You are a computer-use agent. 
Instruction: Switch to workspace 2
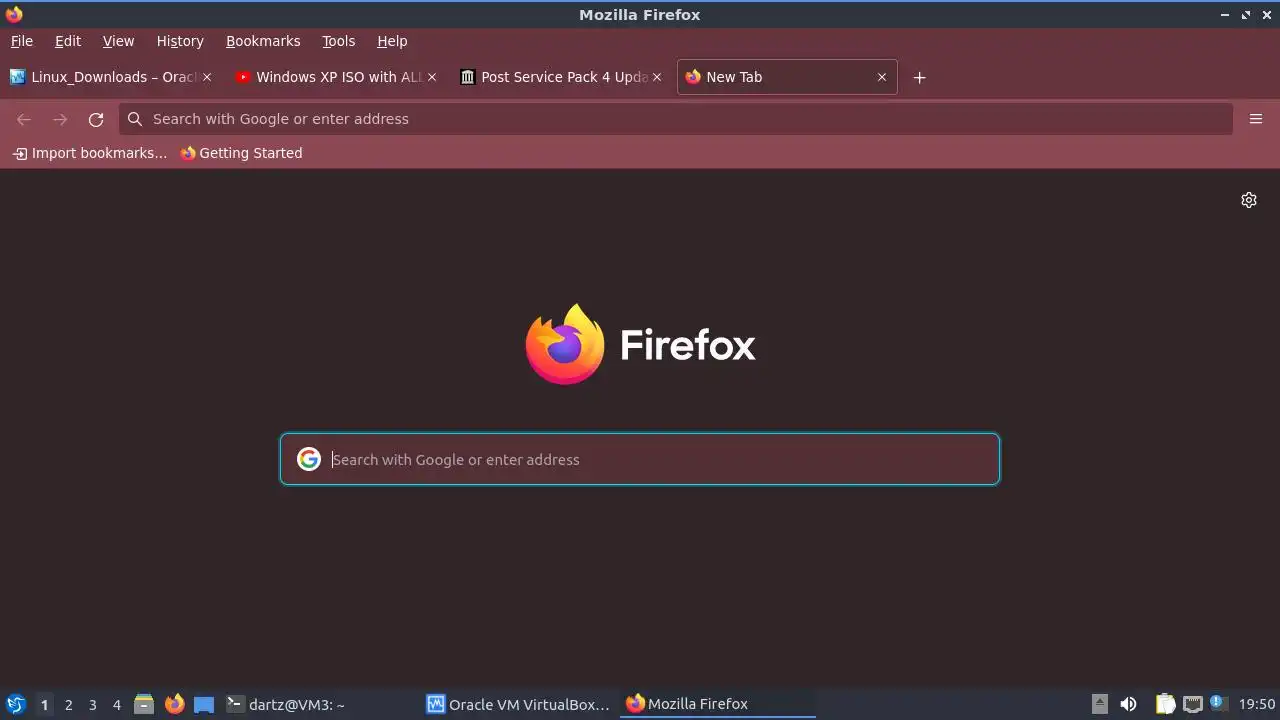click(68, 704)
